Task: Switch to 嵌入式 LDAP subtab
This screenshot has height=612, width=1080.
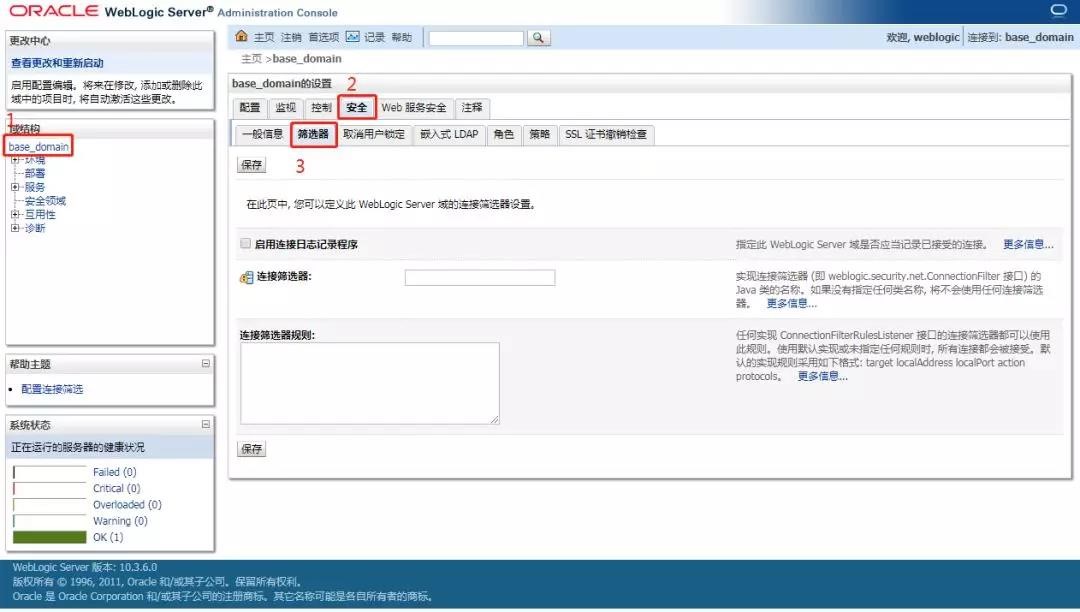Action: tap(449, 134)
